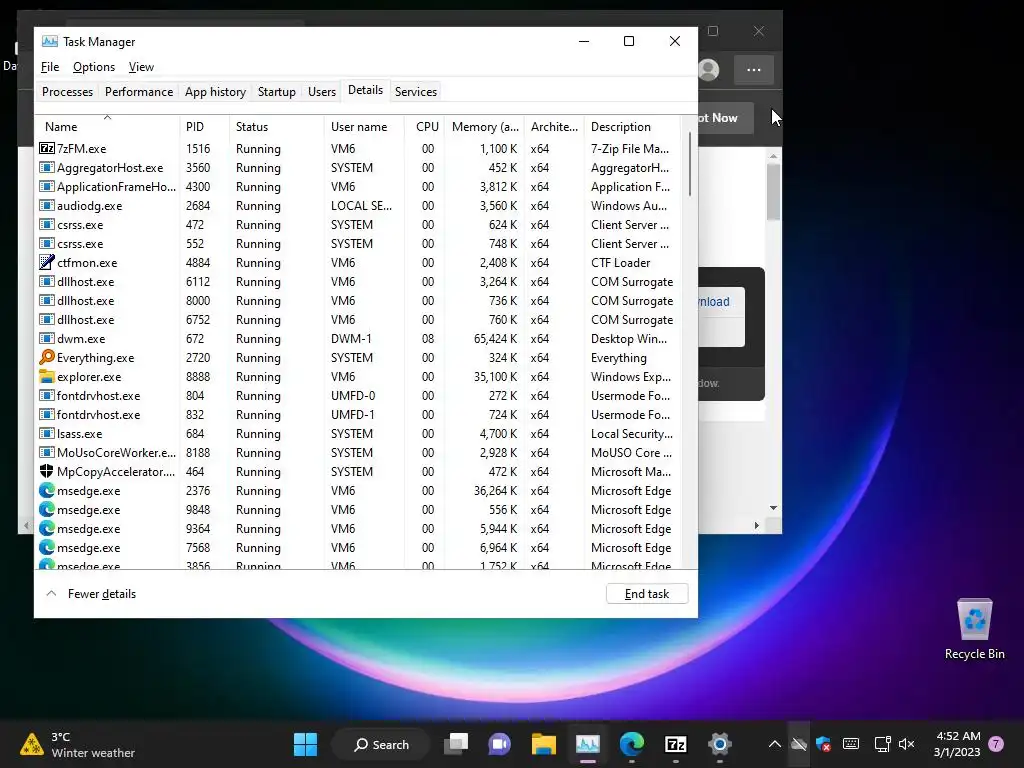Open the View menu

[x=141, y=67]
